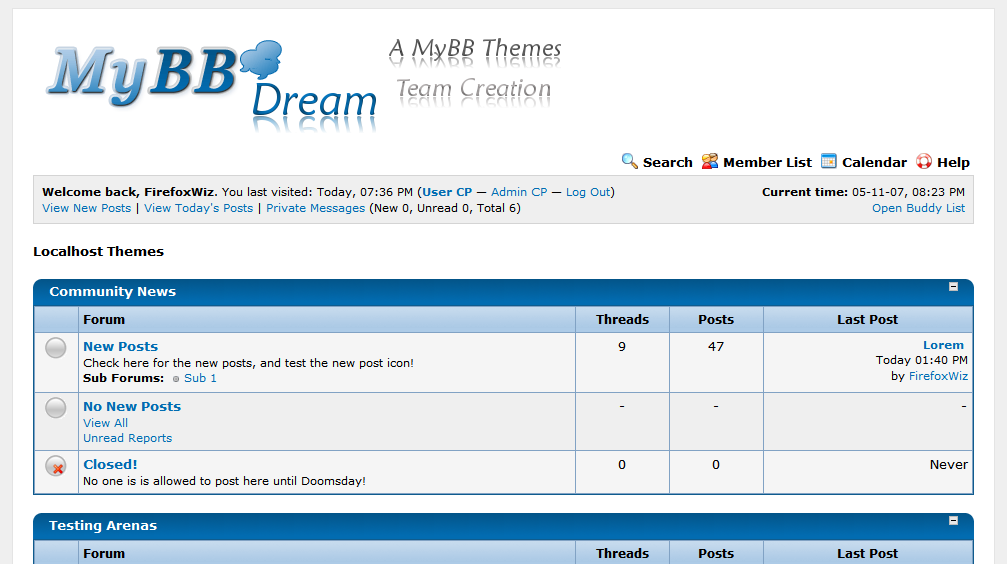Click the New Posts forum status icon

pos(56,348)
